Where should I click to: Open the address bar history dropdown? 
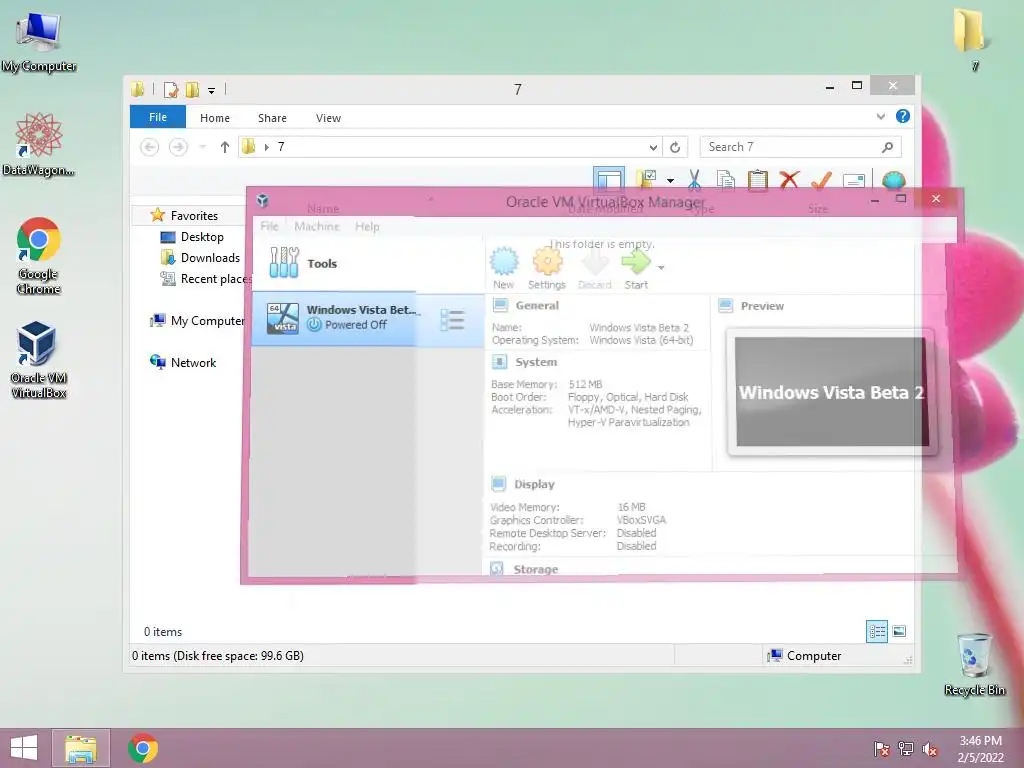[x=653, y=148]
